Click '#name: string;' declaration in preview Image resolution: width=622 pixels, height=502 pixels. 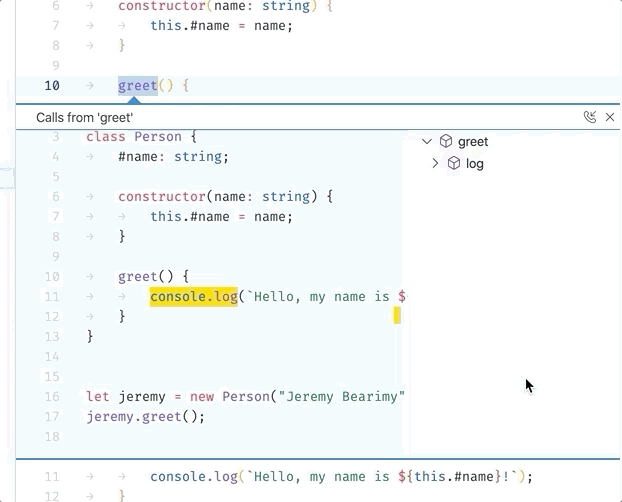[x=173, y=157]
